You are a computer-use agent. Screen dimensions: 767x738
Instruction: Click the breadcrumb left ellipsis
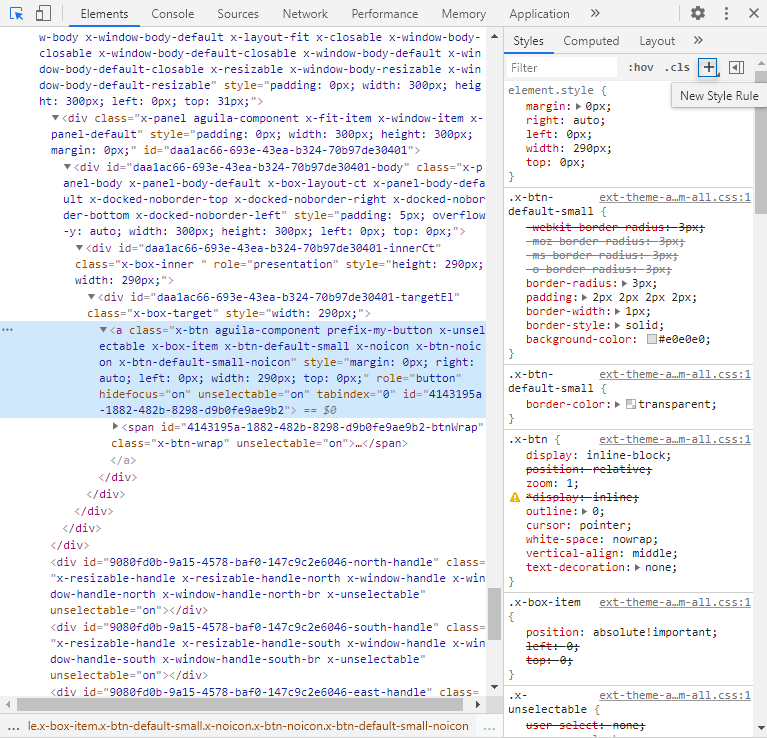[x=14, y=727]
